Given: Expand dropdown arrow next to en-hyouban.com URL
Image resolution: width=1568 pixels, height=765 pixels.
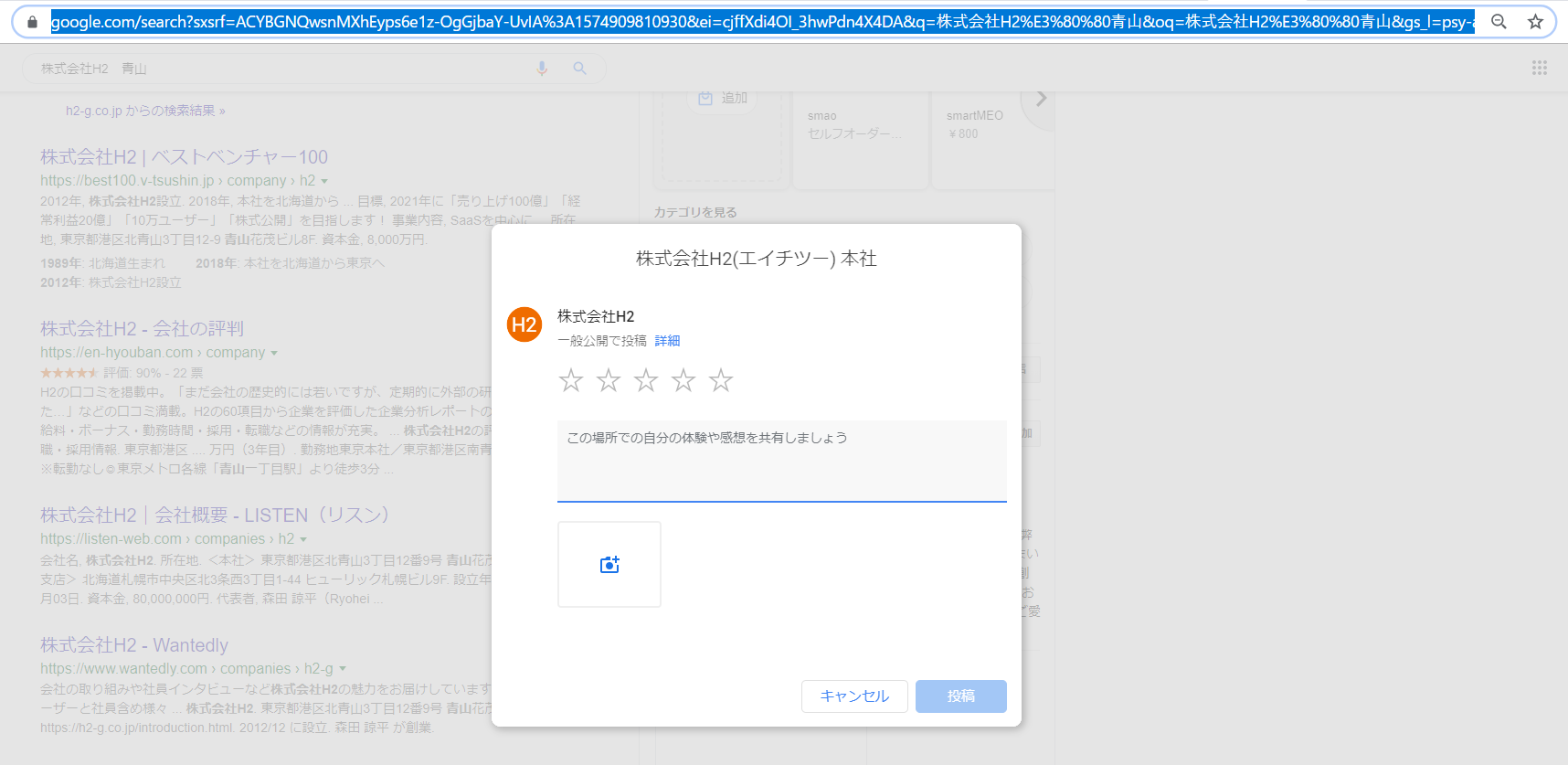Looking at the screenshot, I should pos(274,353).
